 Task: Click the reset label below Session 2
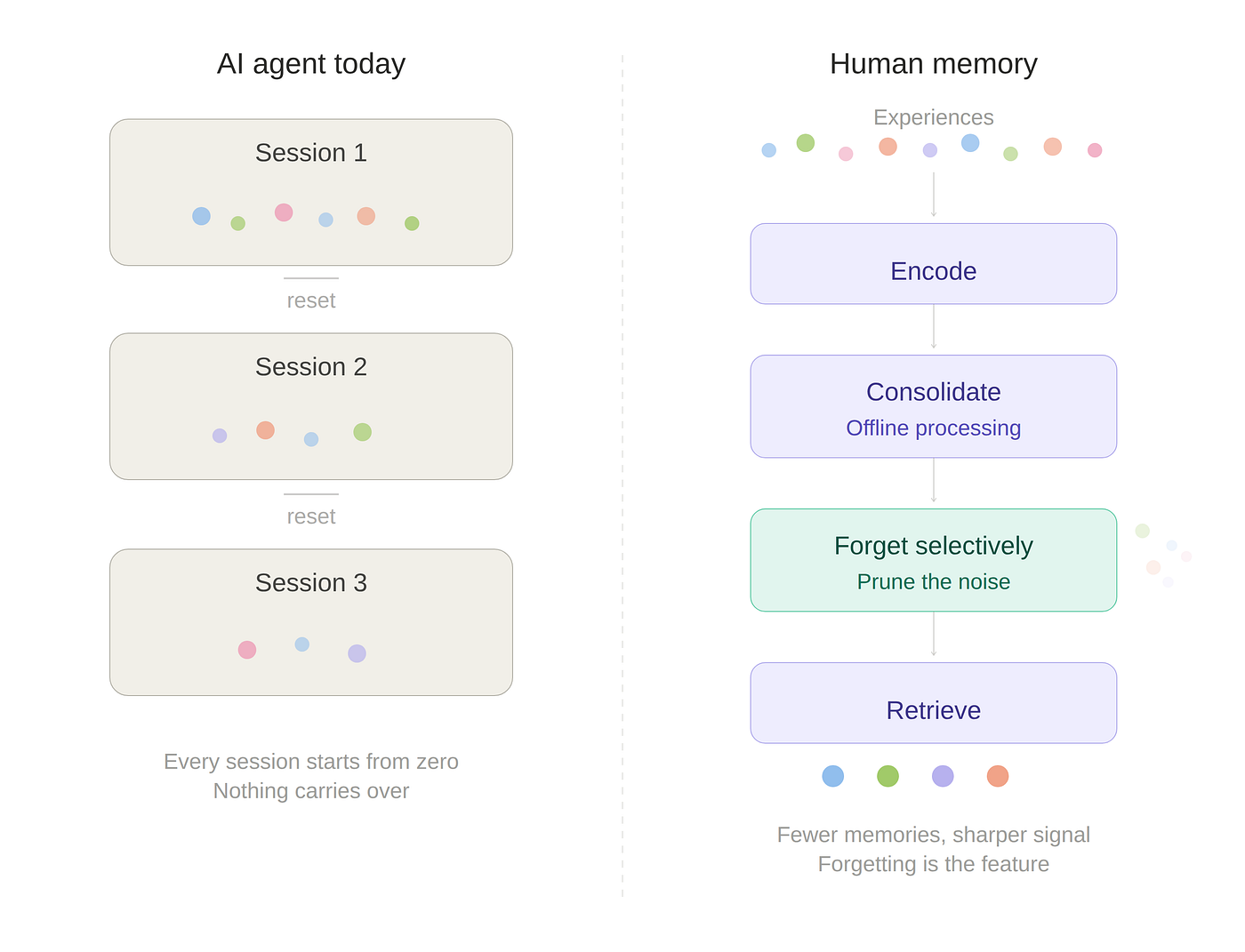click(x=311, y=516)
